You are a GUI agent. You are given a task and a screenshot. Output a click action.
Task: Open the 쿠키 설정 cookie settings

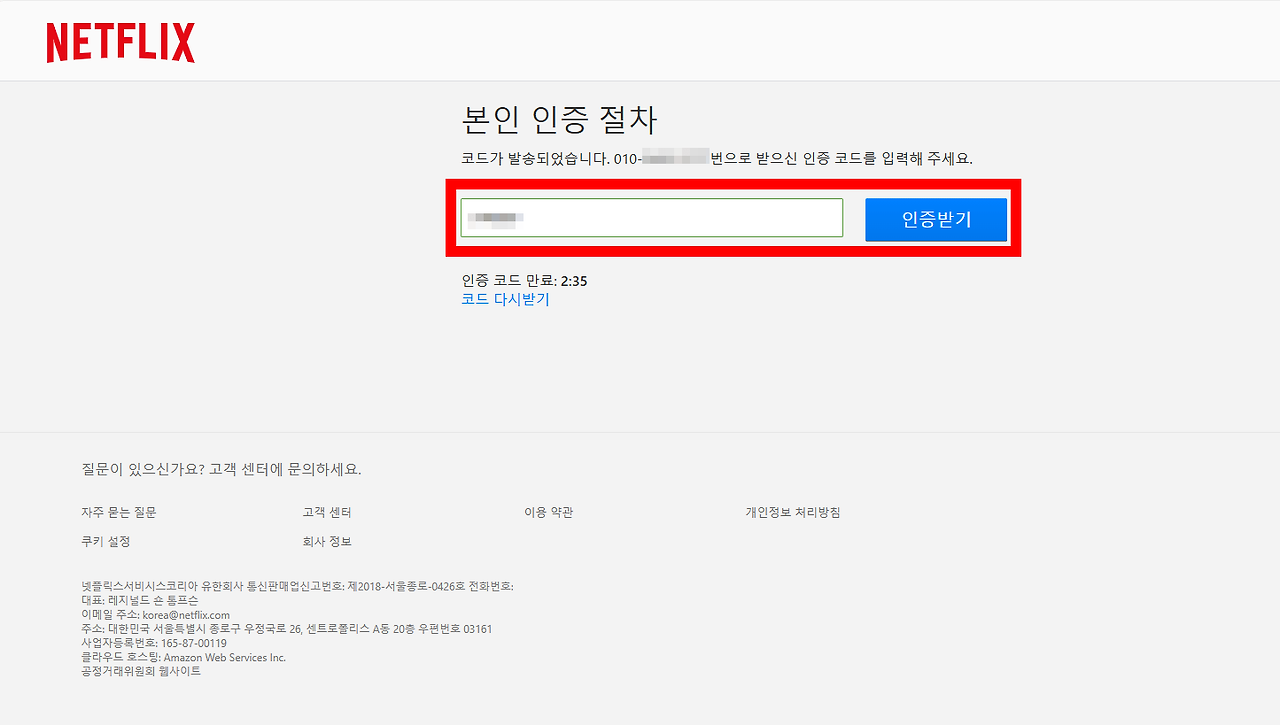[104, 541]
